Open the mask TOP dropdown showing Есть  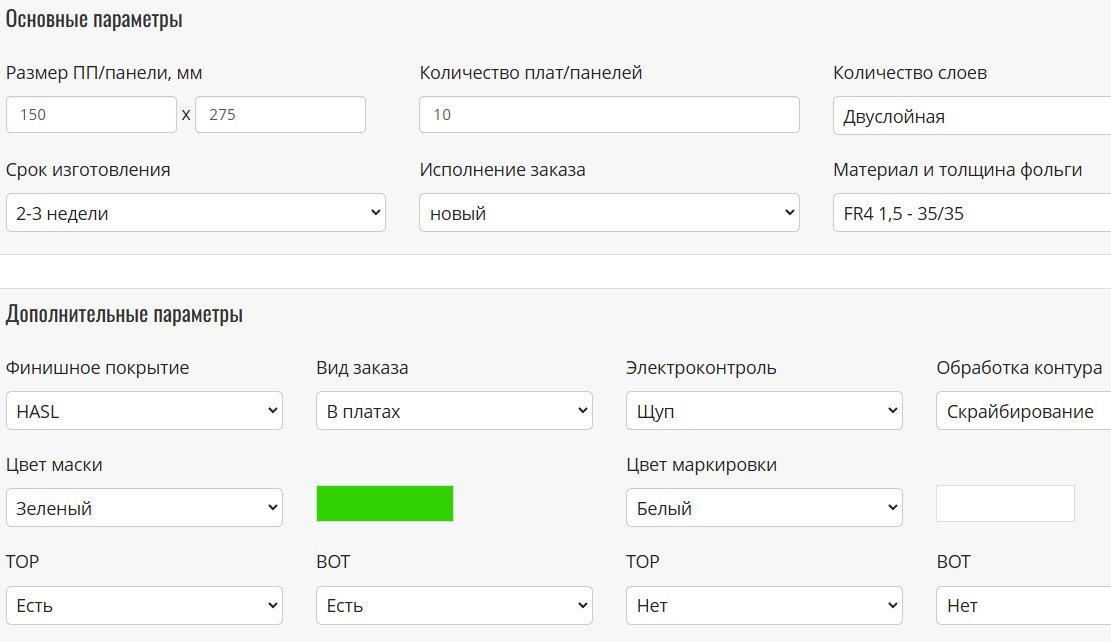(144, 605)
